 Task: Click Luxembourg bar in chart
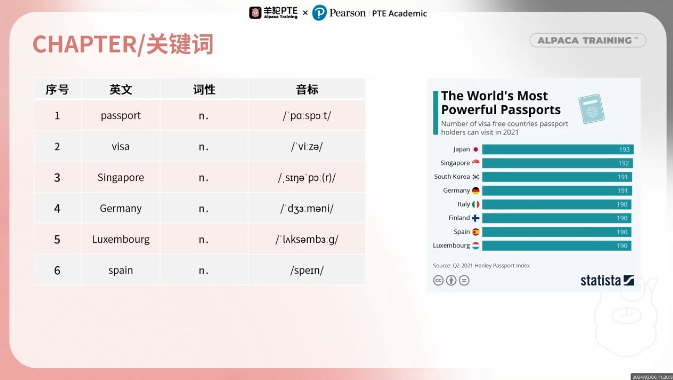[x=556, y=246]
